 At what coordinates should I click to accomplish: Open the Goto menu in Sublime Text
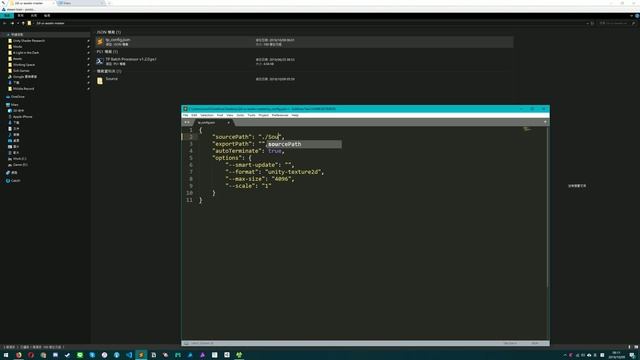pos(240,116)
